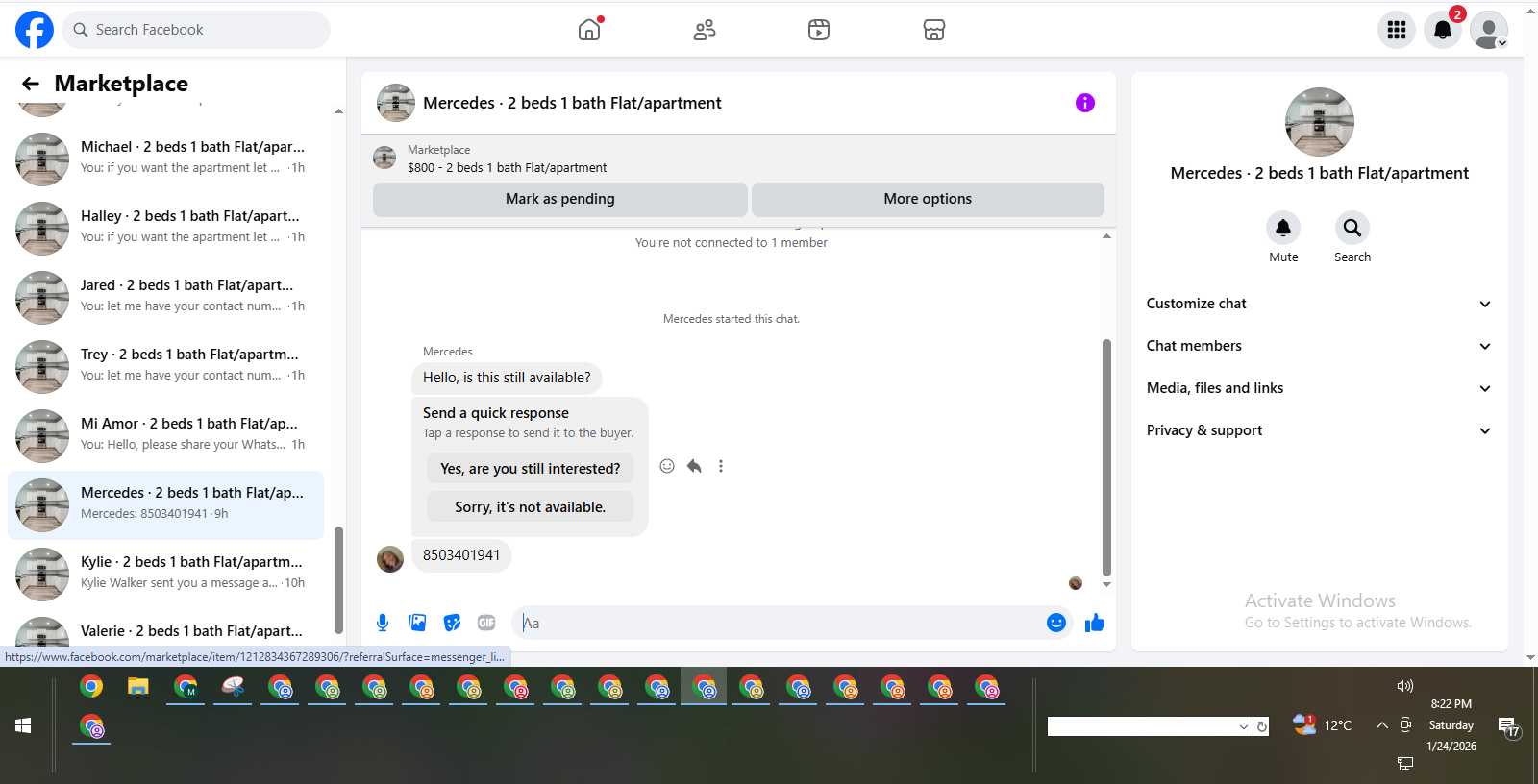Open the taskbar clock showing 8:22 PM
This screenshot has width=1538, height=784.
tap(1451, 725)
